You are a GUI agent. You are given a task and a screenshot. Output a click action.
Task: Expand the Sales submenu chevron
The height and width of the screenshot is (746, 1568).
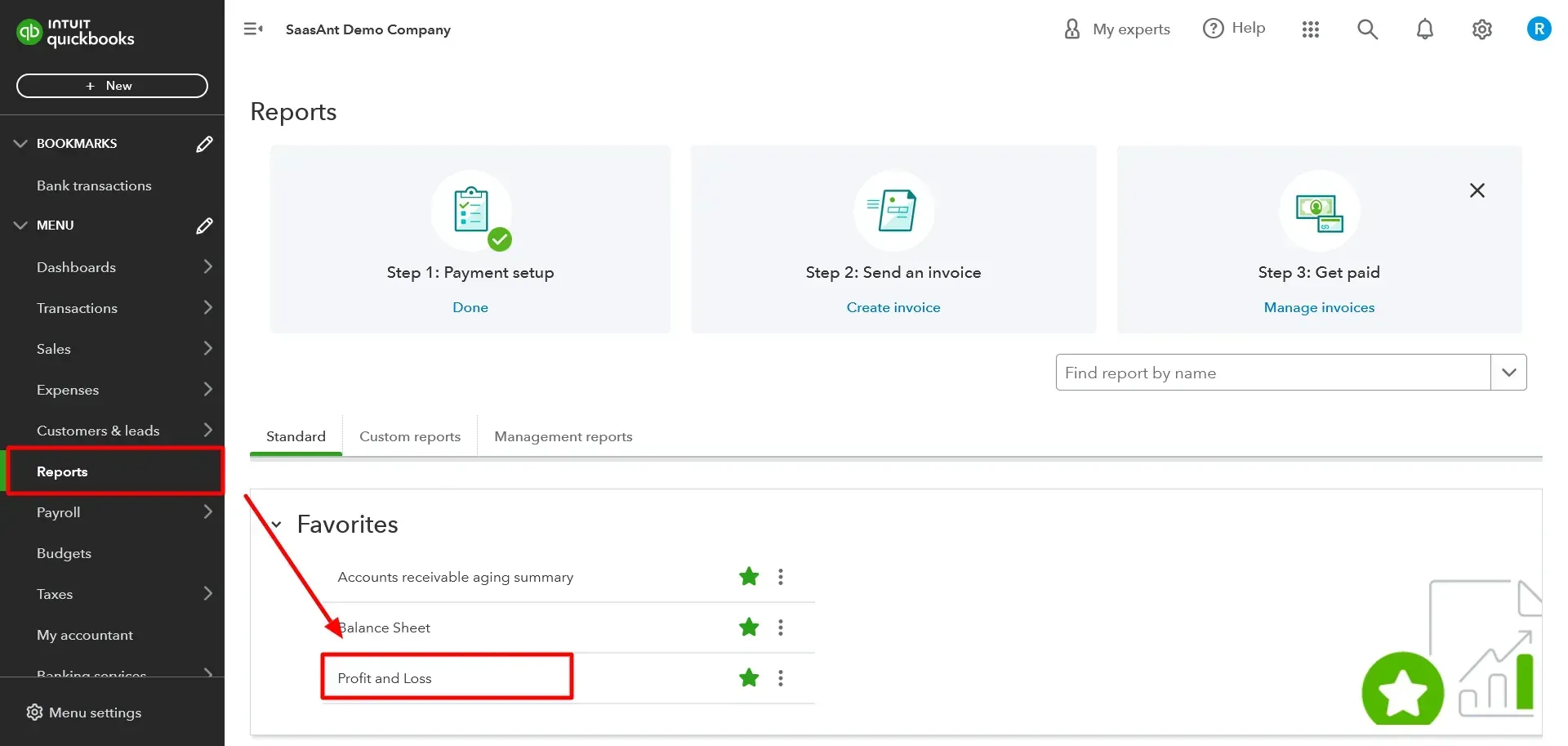[x=207, y=348]
